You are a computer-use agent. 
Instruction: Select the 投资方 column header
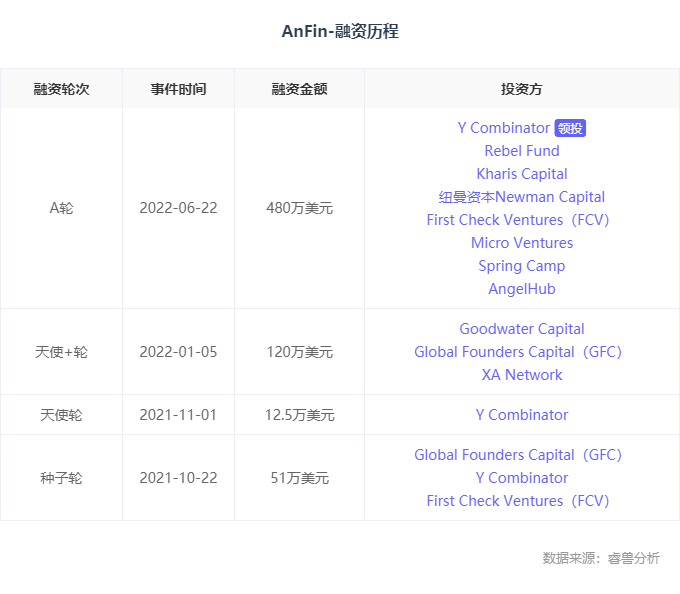pyautogui.click(x=522, y=89)
